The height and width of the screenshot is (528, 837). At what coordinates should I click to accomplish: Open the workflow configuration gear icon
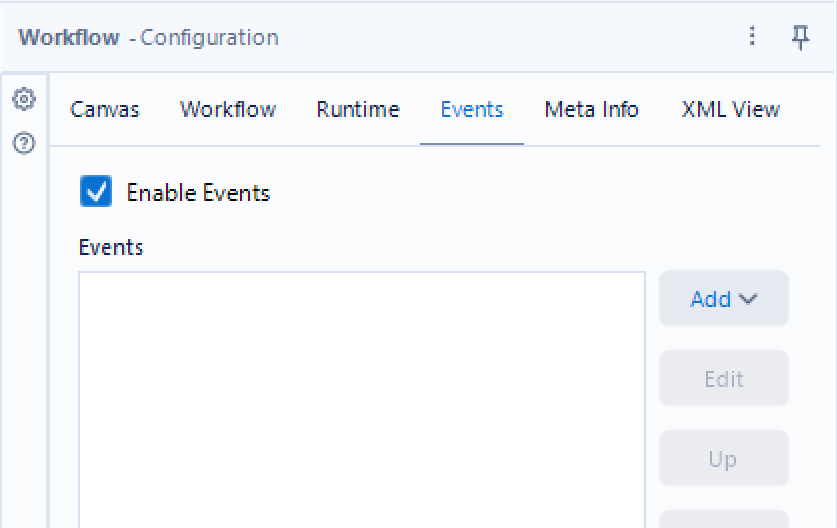pyautogui.click(x=24, y=99)
